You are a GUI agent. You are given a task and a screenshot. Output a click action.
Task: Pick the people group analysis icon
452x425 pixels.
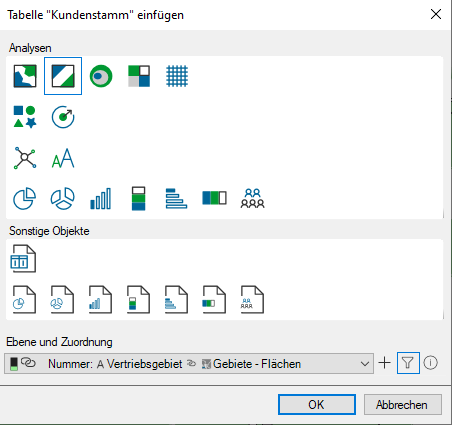253,199
